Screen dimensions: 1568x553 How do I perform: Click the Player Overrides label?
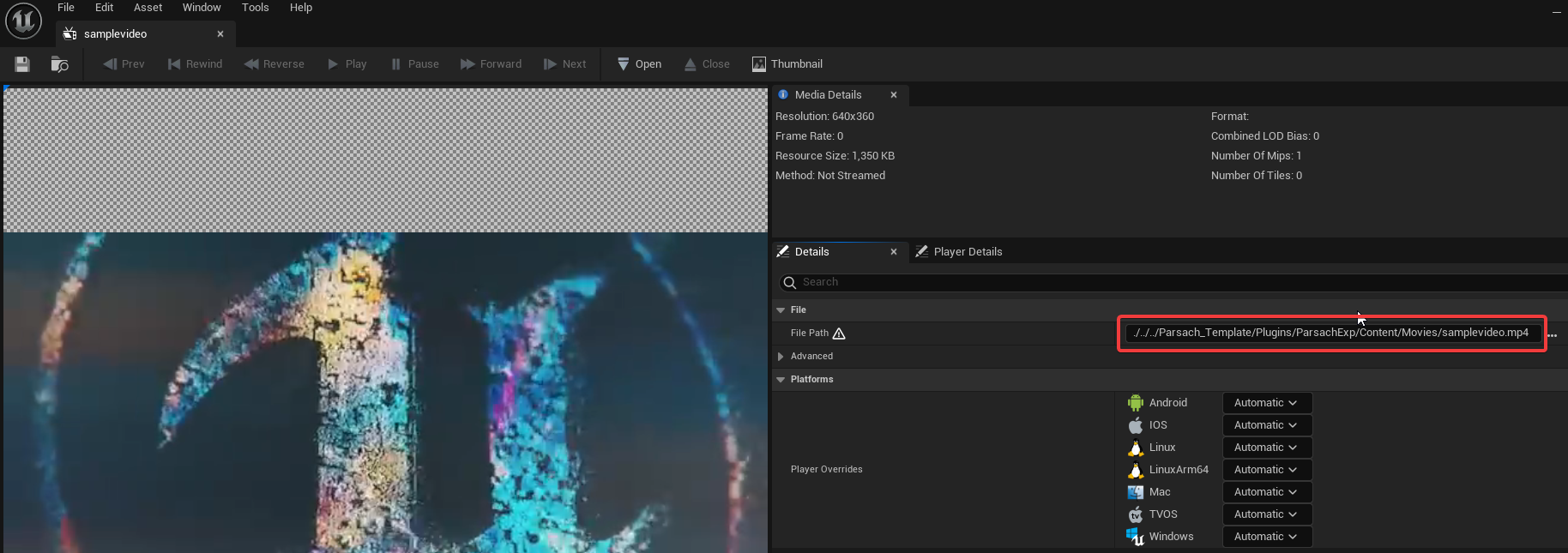[826, 470]
